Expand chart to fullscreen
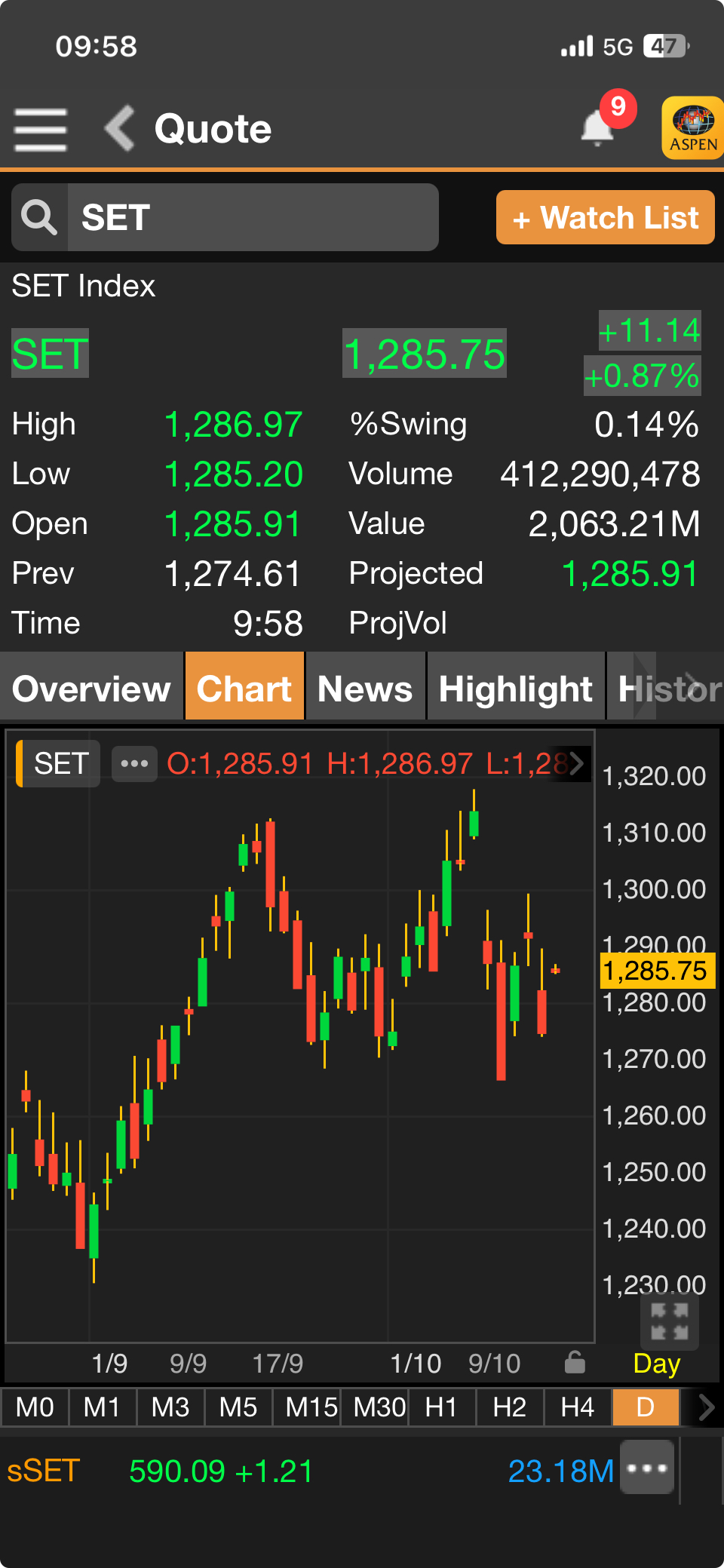Image resolution: width=724 pixels, height=1568 pixels. pyautogui.click(x=669, y=1321)
